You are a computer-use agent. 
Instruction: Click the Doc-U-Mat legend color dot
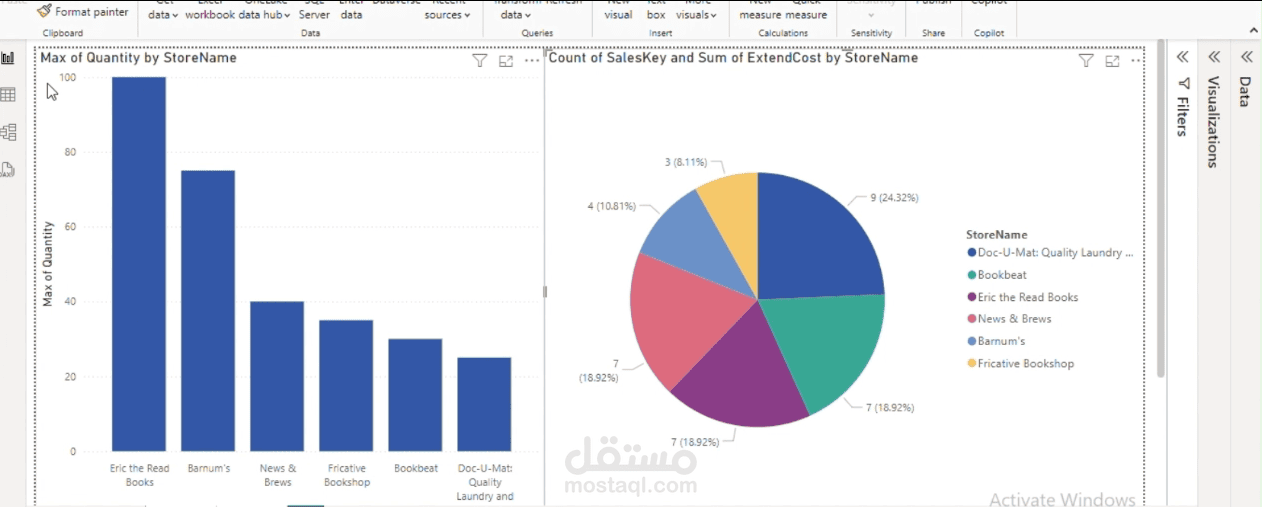971,253
